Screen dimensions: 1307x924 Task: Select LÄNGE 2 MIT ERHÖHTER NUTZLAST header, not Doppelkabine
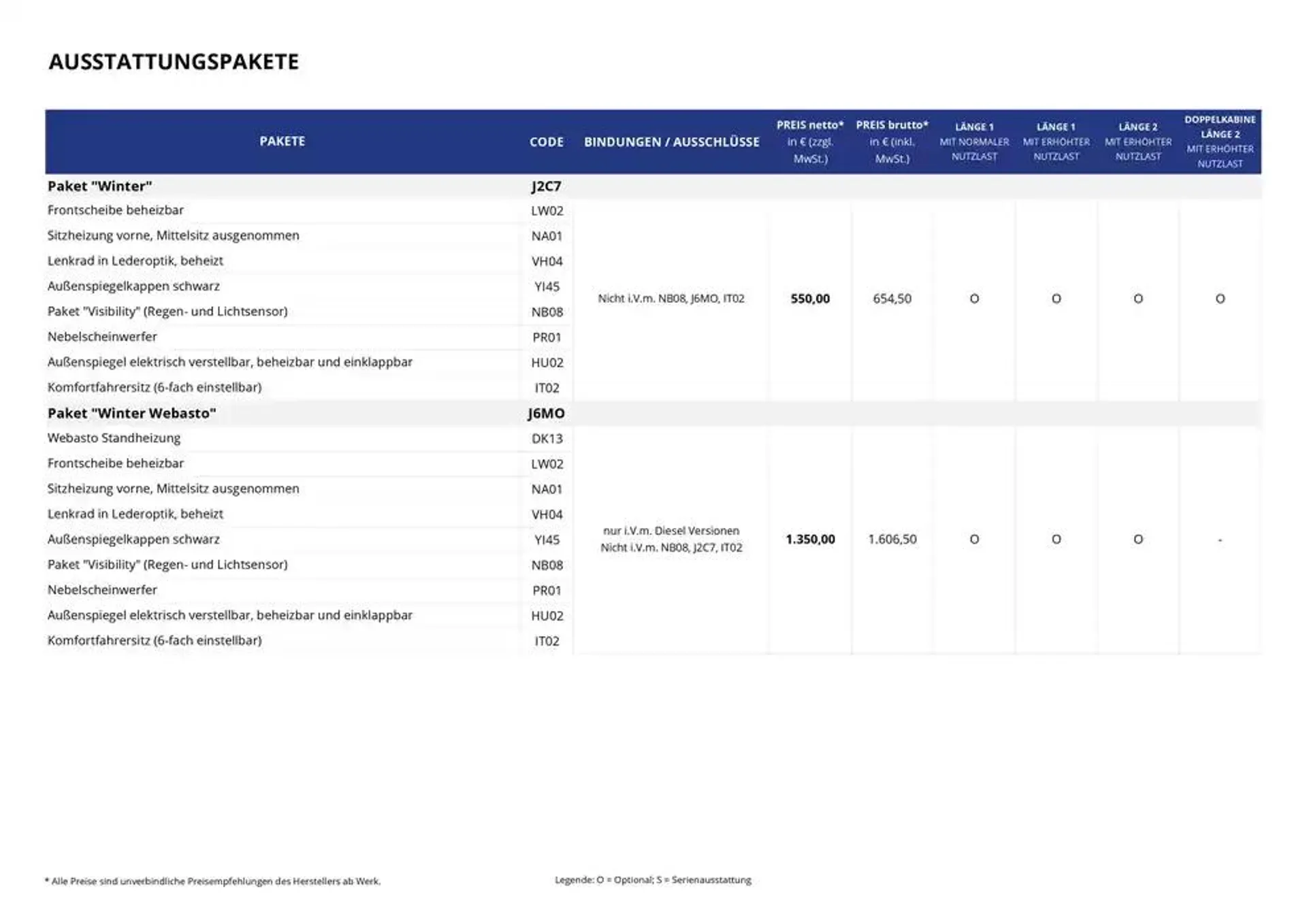(1137, 142)
